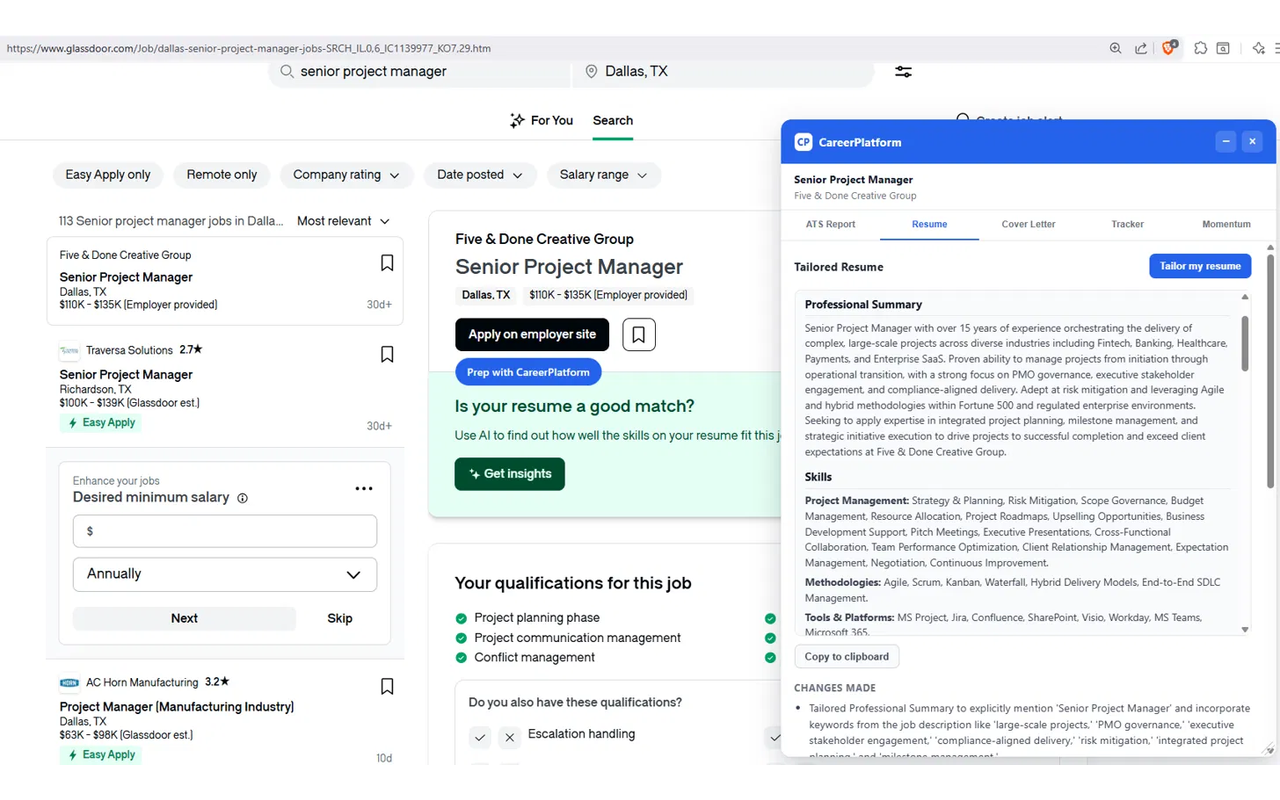Select the Search tab

coord(613,120)
